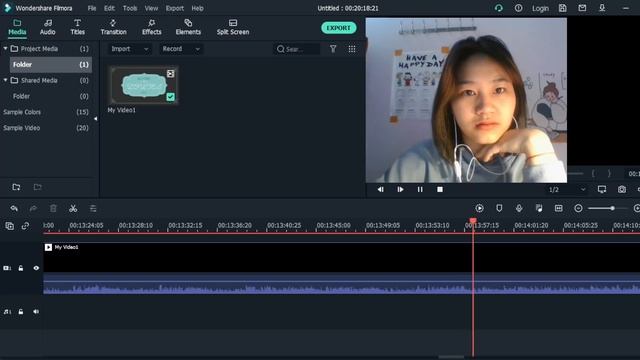
Task: Open the Audio tab
Action: click(x=48, y=27)
